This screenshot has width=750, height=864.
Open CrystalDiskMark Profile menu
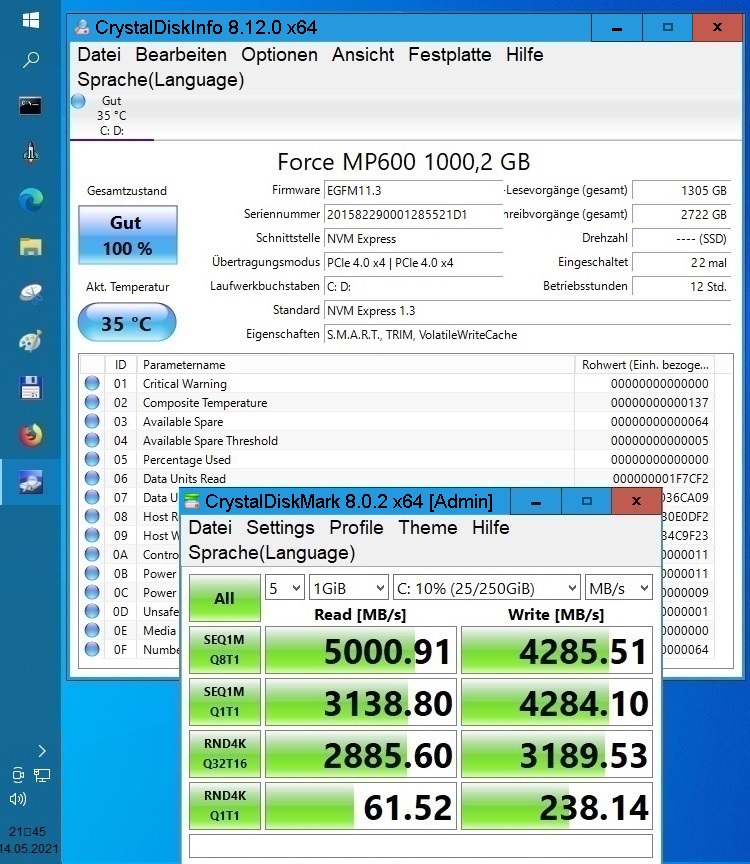pyautogui.click(x=356, y=527)
